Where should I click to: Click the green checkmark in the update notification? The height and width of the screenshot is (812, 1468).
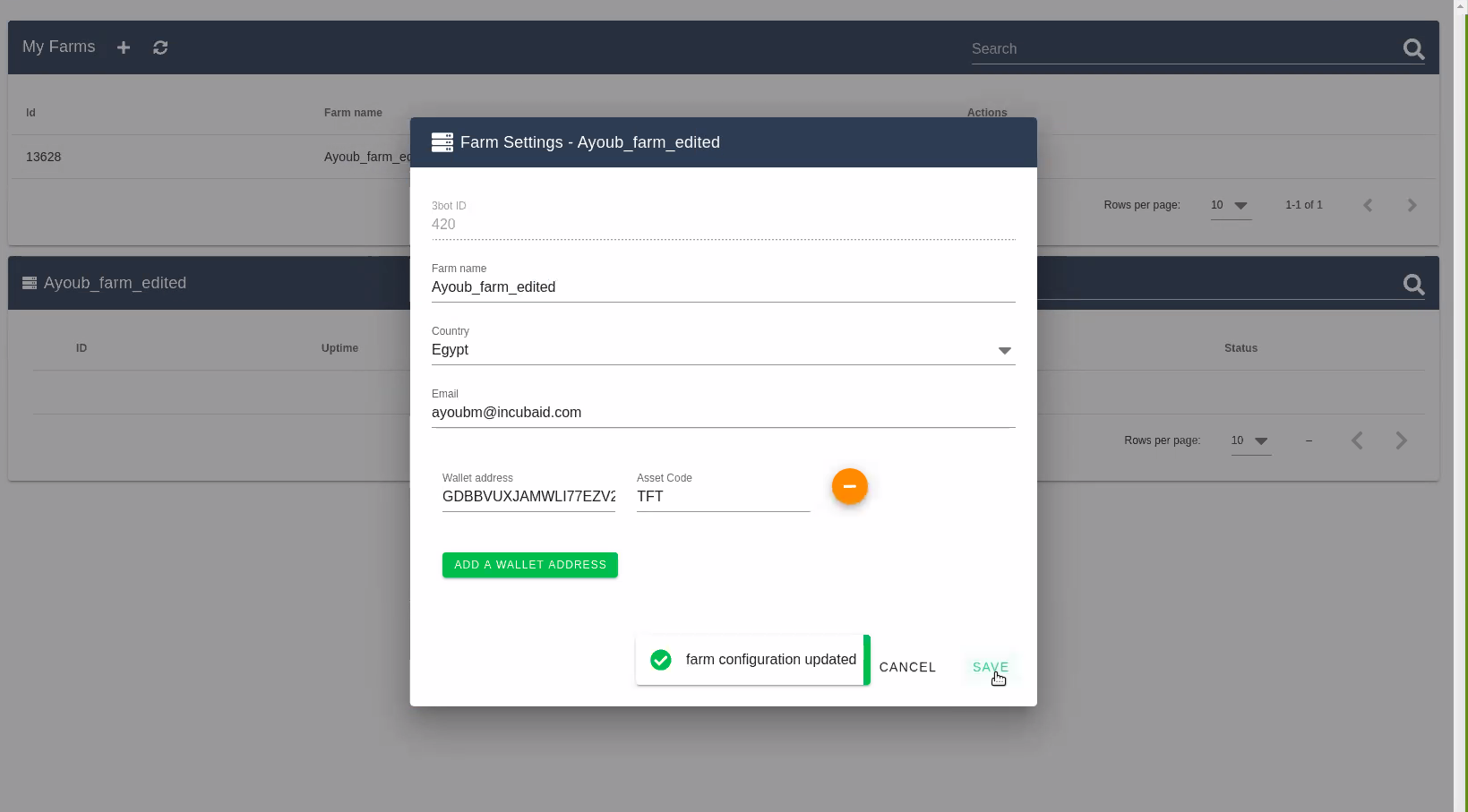(661, 660)
